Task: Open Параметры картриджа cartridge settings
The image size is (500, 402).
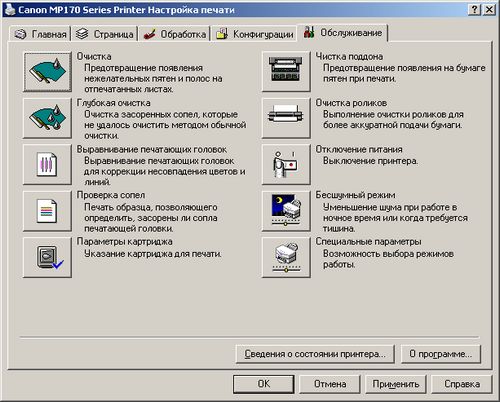Action: 47,257
